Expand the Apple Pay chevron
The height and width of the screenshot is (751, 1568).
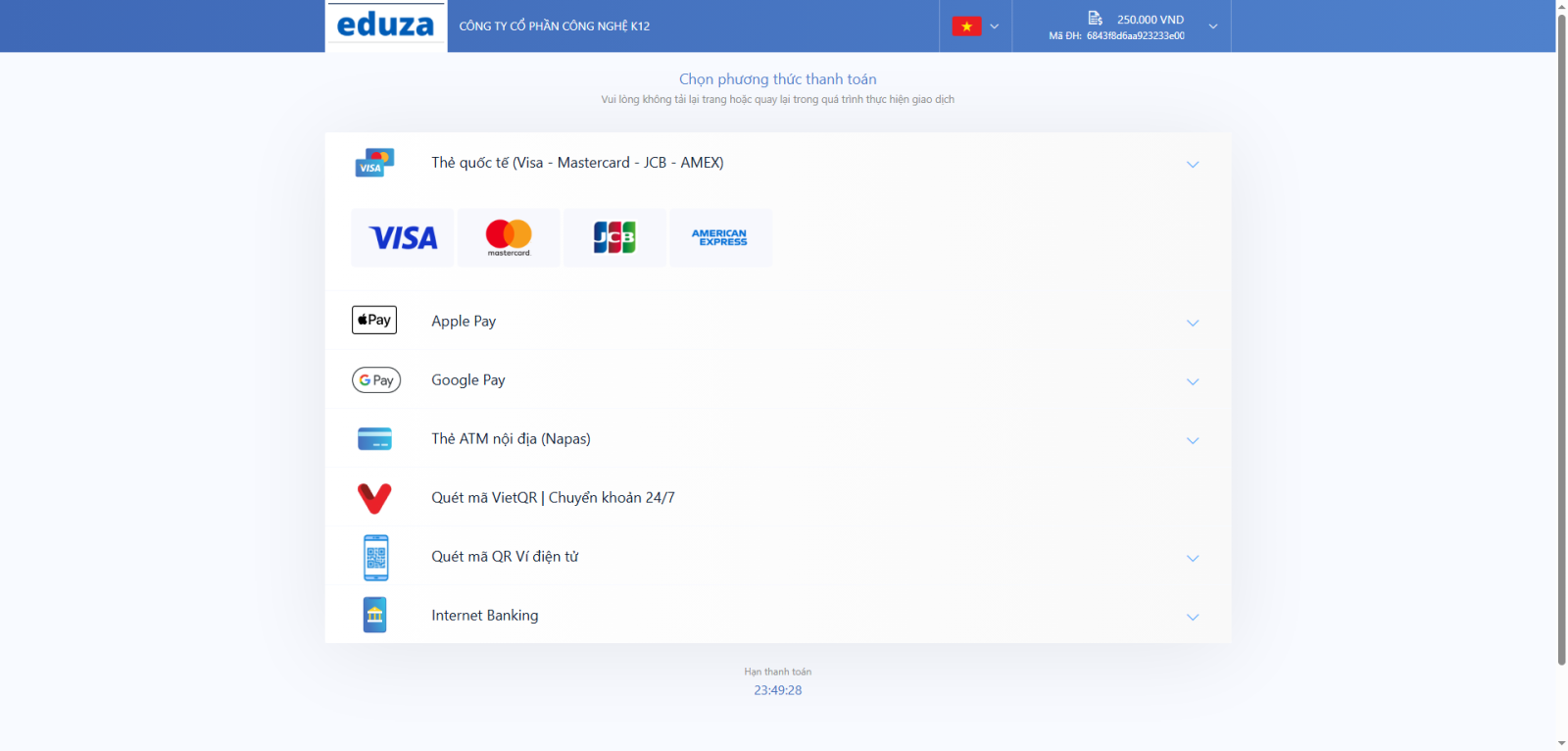coord(1193,323)
